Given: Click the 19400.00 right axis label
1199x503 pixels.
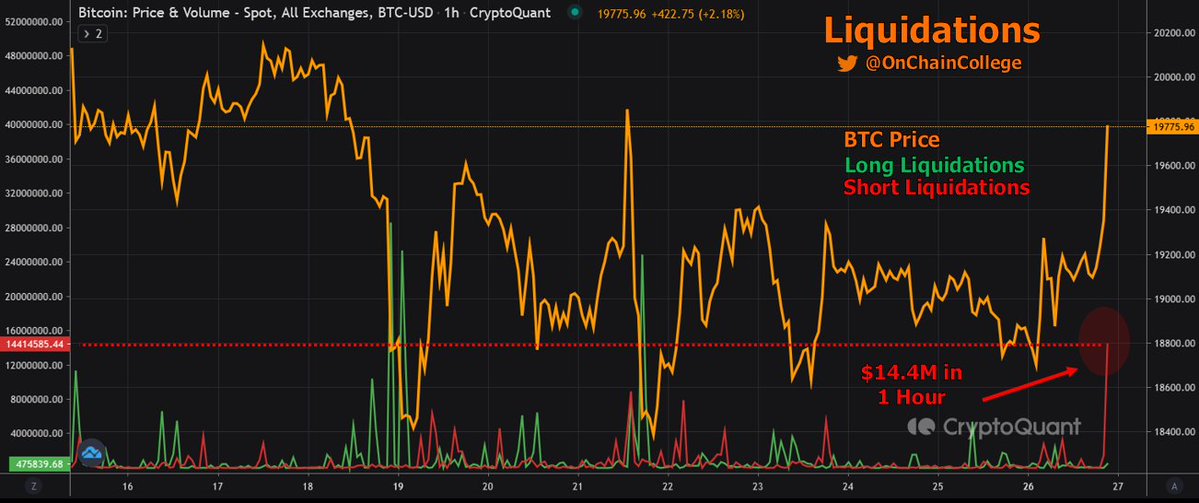Looking at the screenshot, I should coord(1173,210).
